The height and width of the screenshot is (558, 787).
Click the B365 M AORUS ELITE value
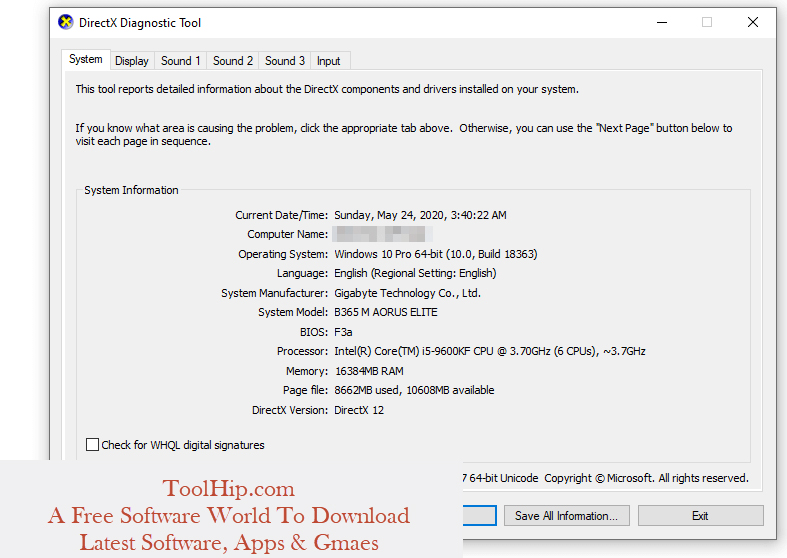click(x=386, y=312)
